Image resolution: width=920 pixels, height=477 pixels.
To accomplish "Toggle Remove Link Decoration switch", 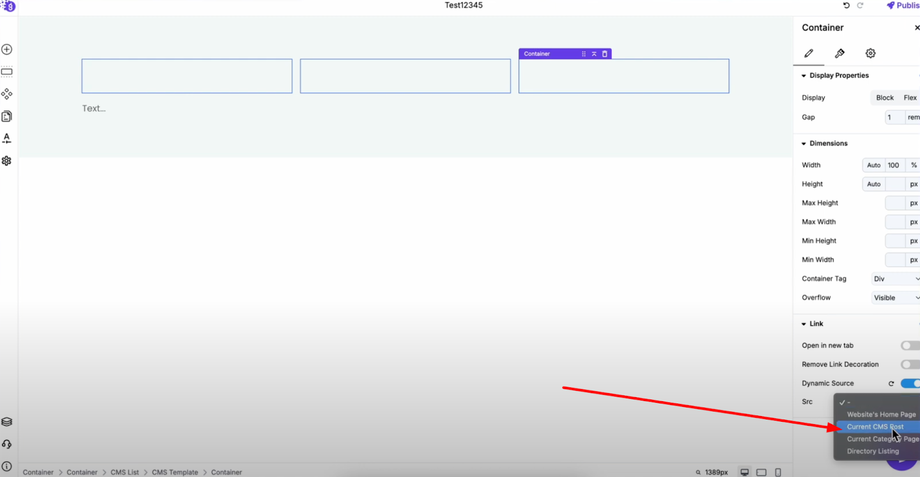I will [910, 364].
